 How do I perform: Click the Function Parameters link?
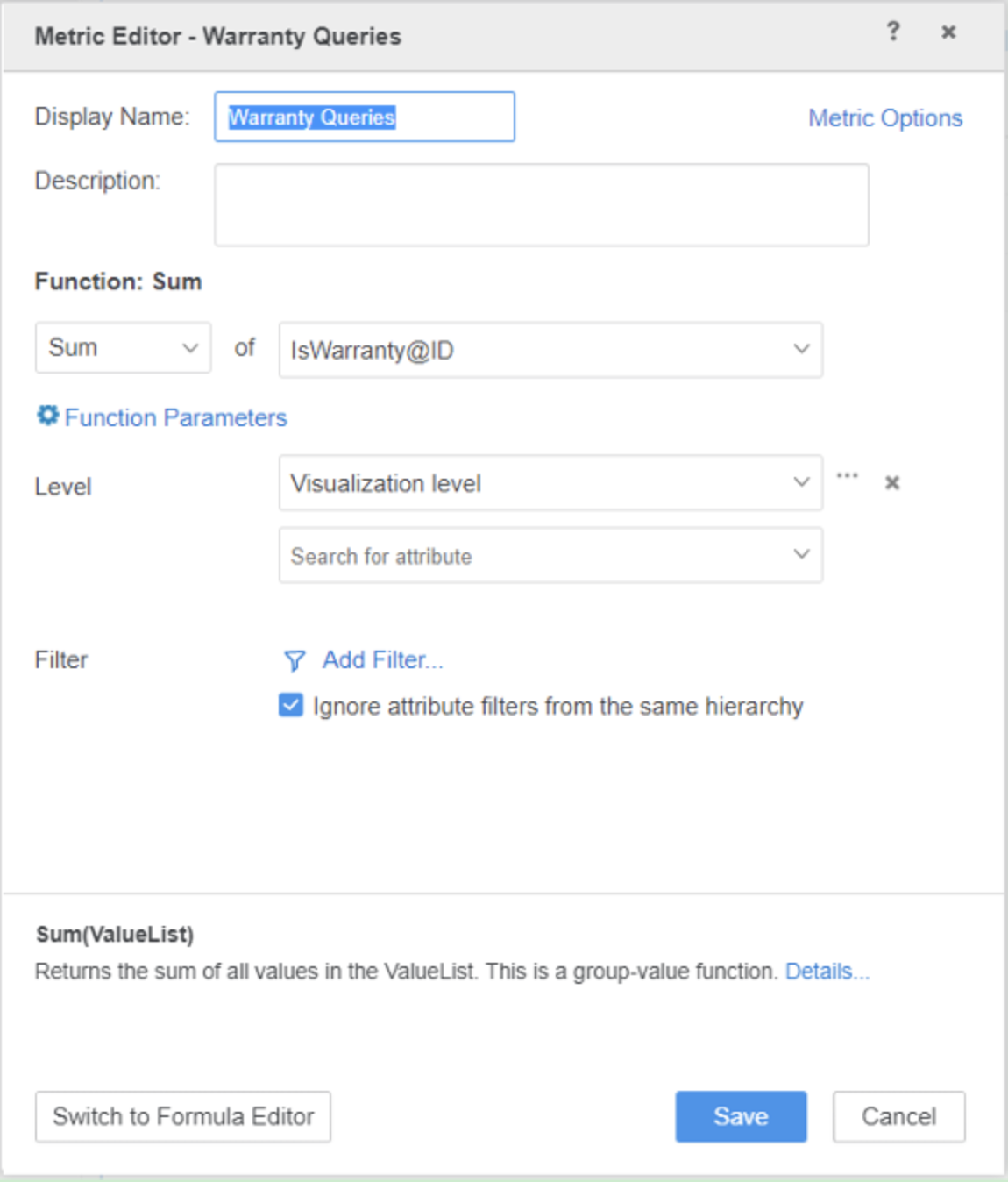coord(175,418)
